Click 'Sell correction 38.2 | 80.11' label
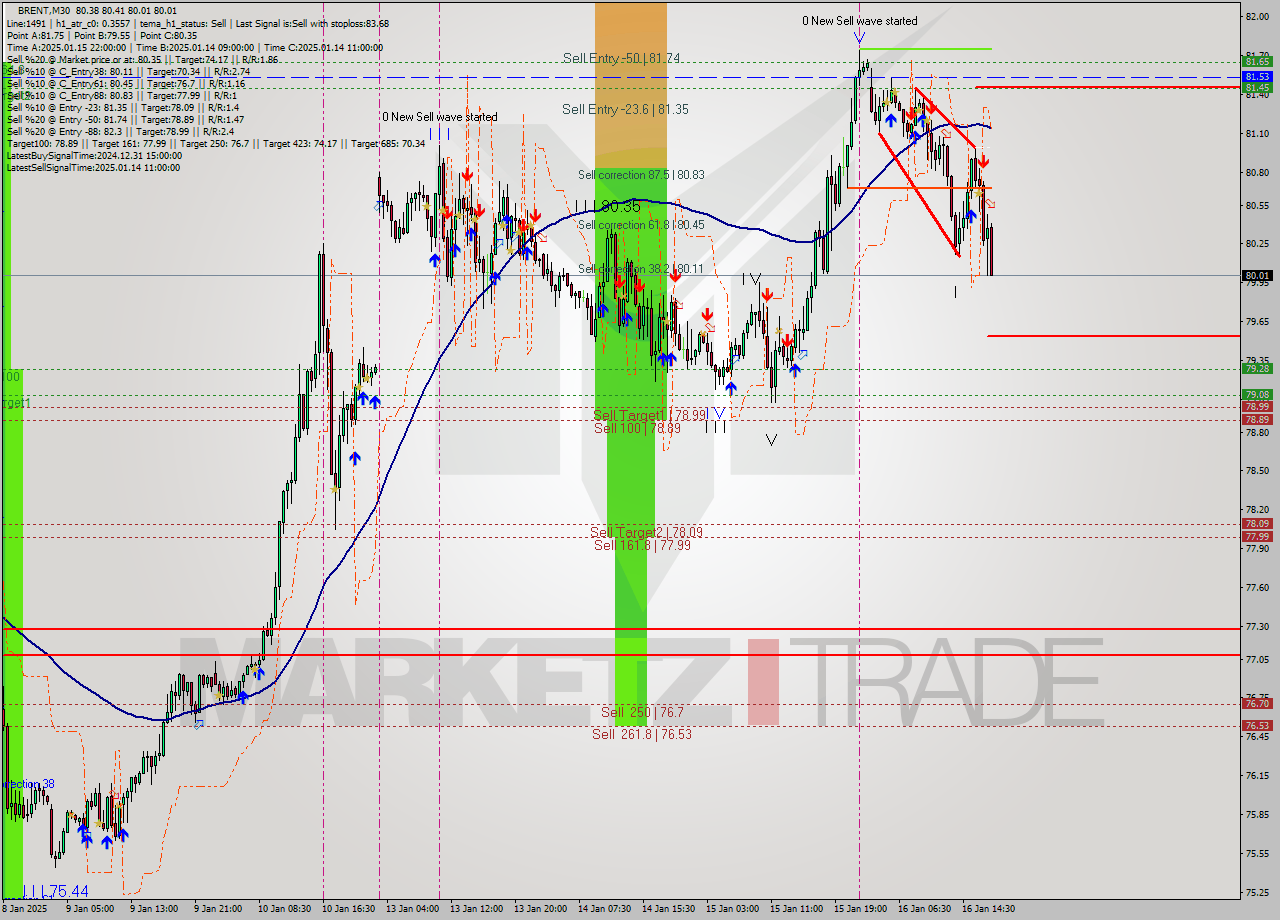Viewport: 1280px width, 920px height. [x=640, y=269]
